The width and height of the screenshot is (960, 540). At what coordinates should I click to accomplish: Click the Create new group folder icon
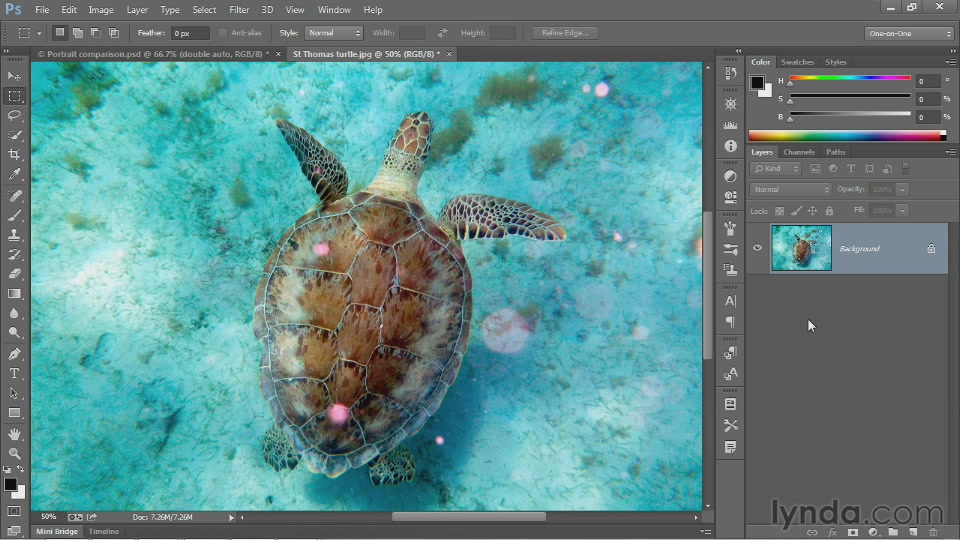893,532
